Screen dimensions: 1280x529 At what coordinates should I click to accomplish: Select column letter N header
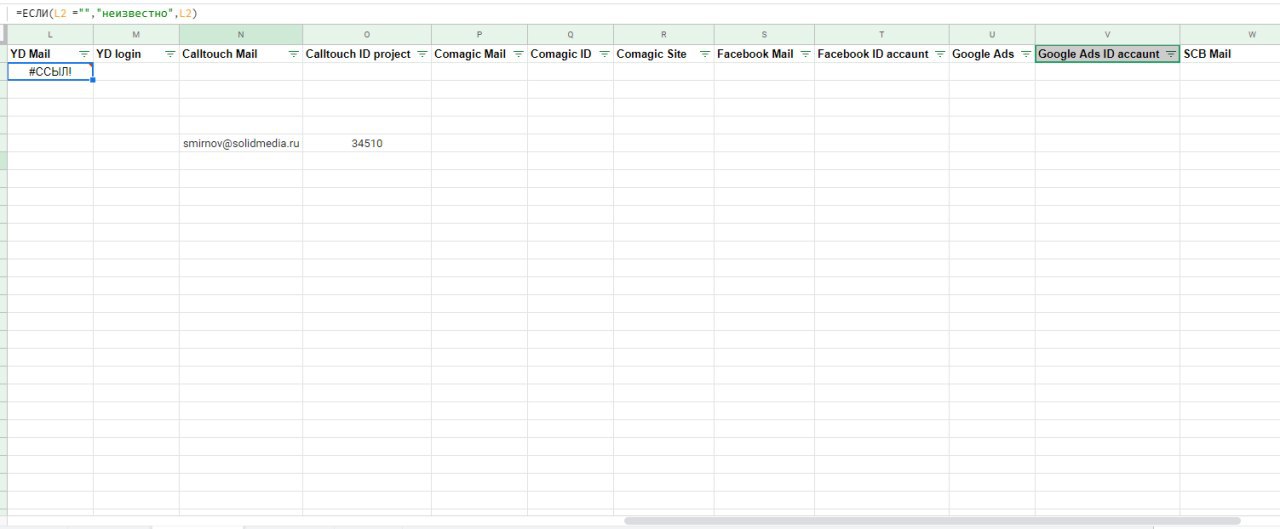[x=241, y=34]
